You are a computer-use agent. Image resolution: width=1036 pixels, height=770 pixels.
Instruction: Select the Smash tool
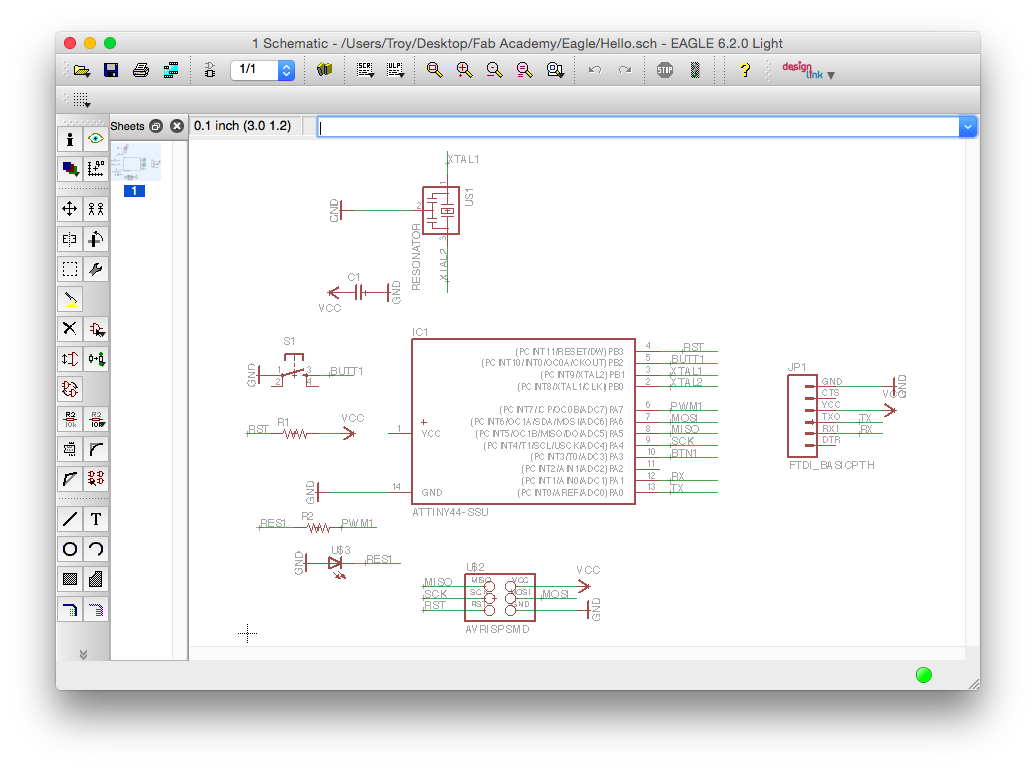[70, 449]
